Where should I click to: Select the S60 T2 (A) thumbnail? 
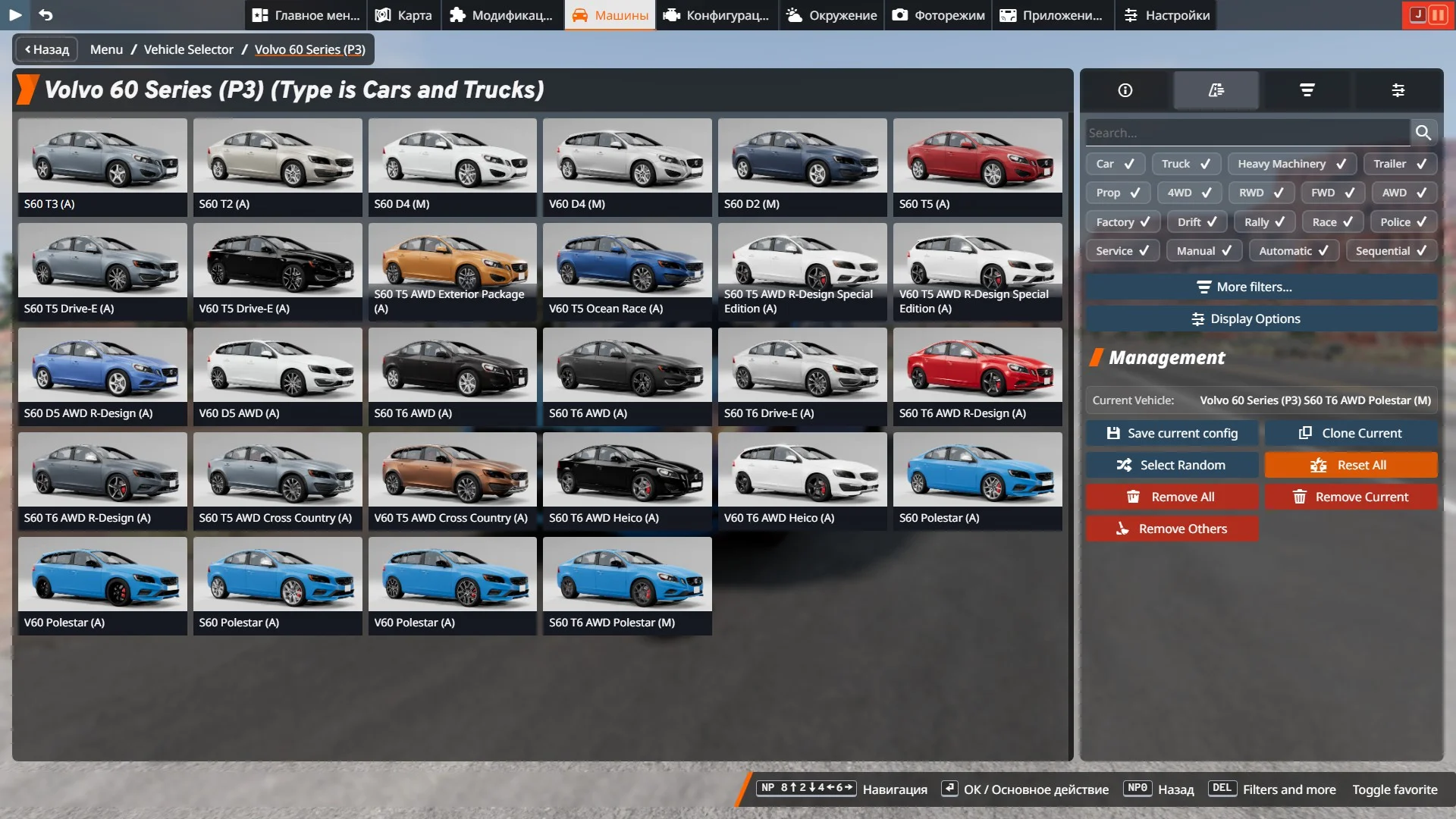[x=278, y=167]
